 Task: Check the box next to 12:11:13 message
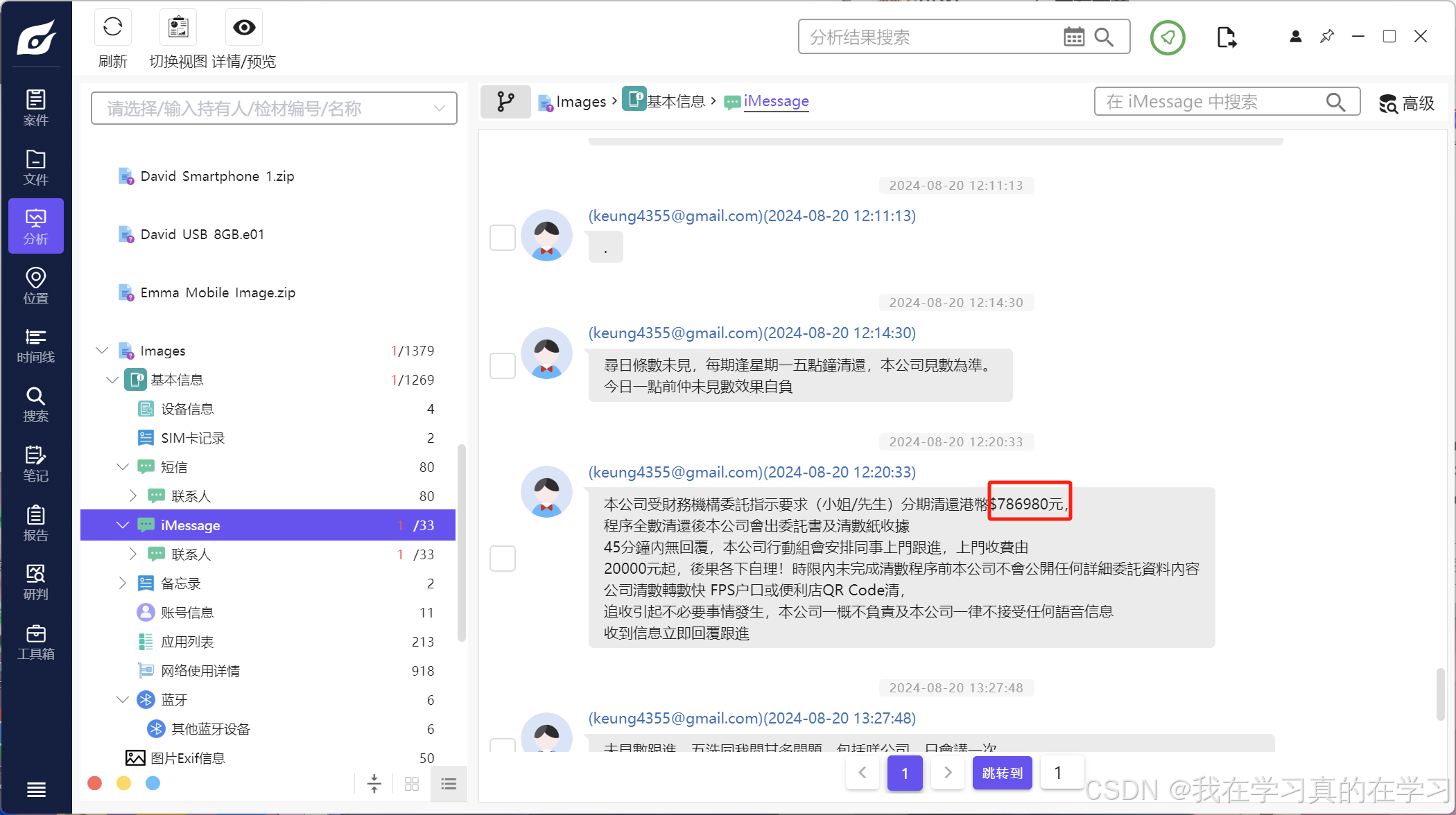coord(502,237)
